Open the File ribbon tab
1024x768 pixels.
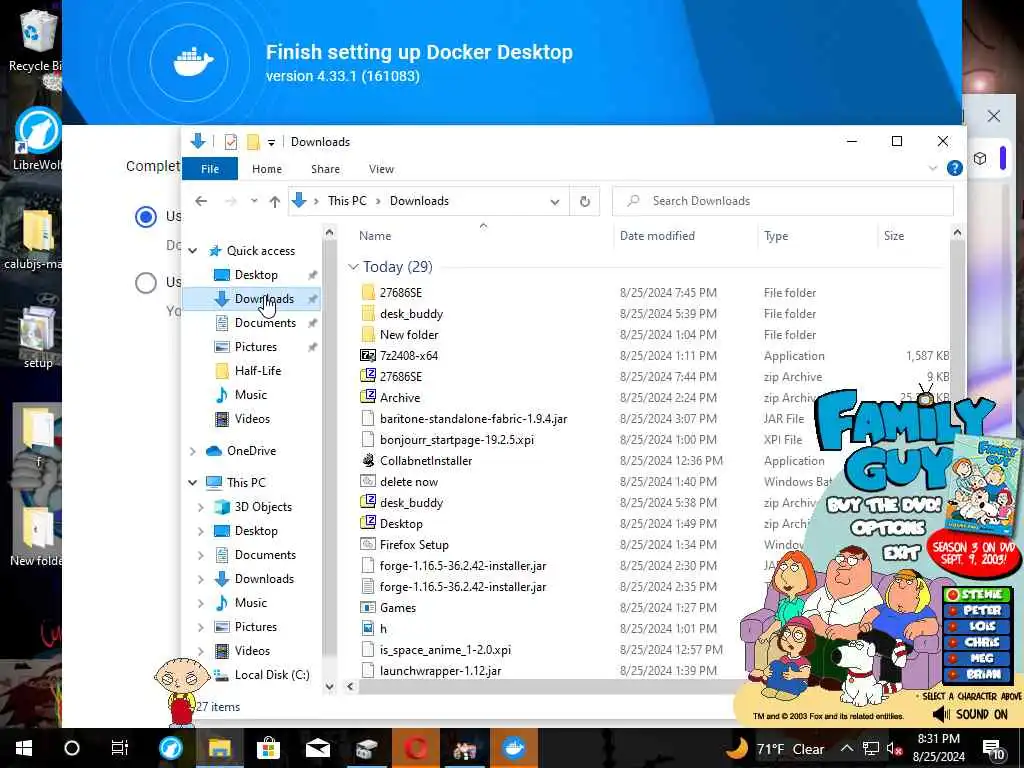[210, 168]
